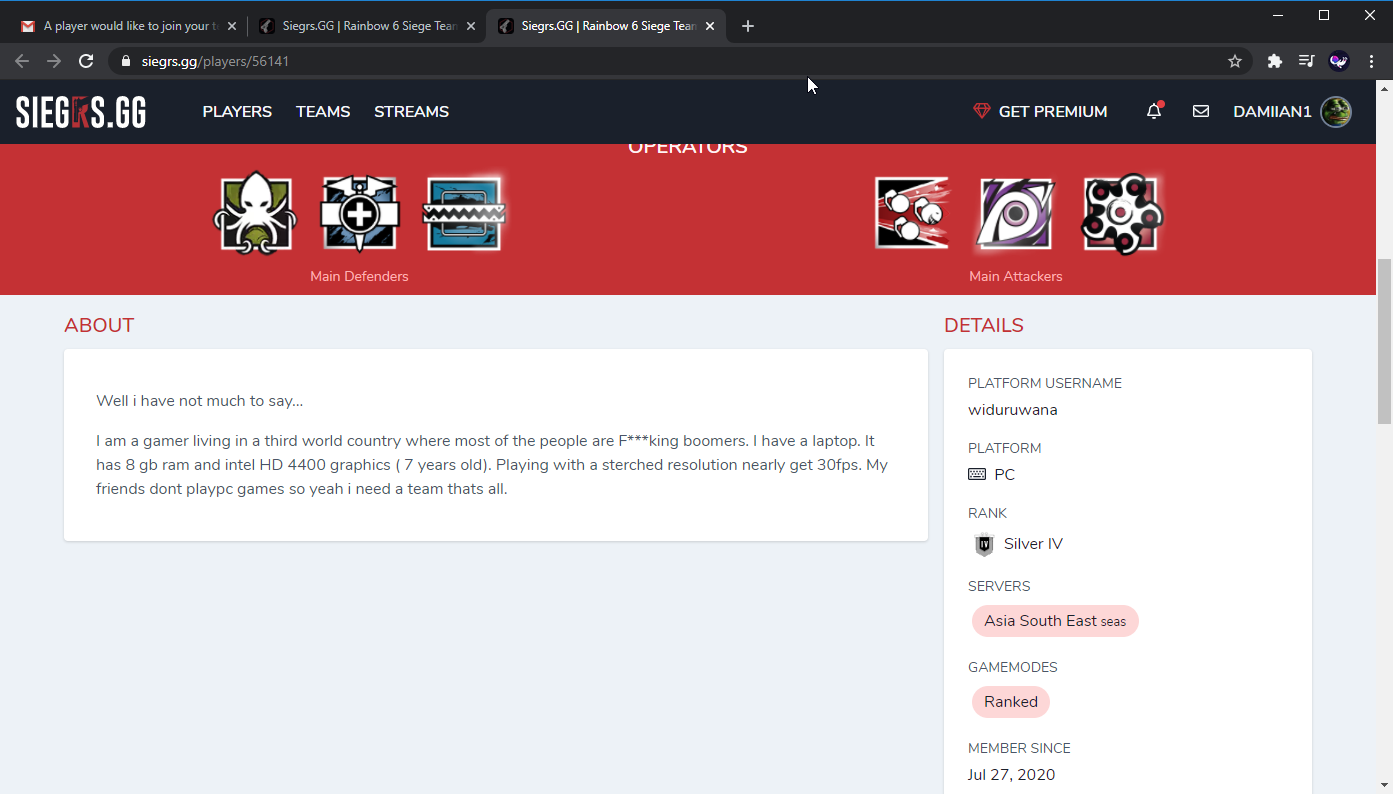Open the Chrome three-dot menu
1393x794 pixels.
tap(1371, 61)
